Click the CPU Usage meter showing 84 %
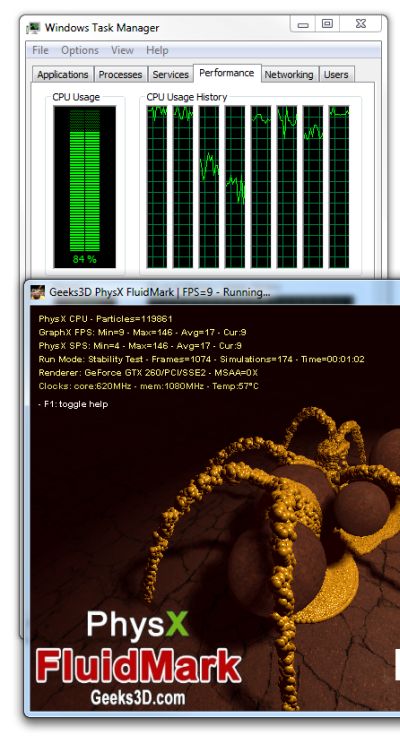The height and width of the screenshot is (744, 400). [84, 187]
